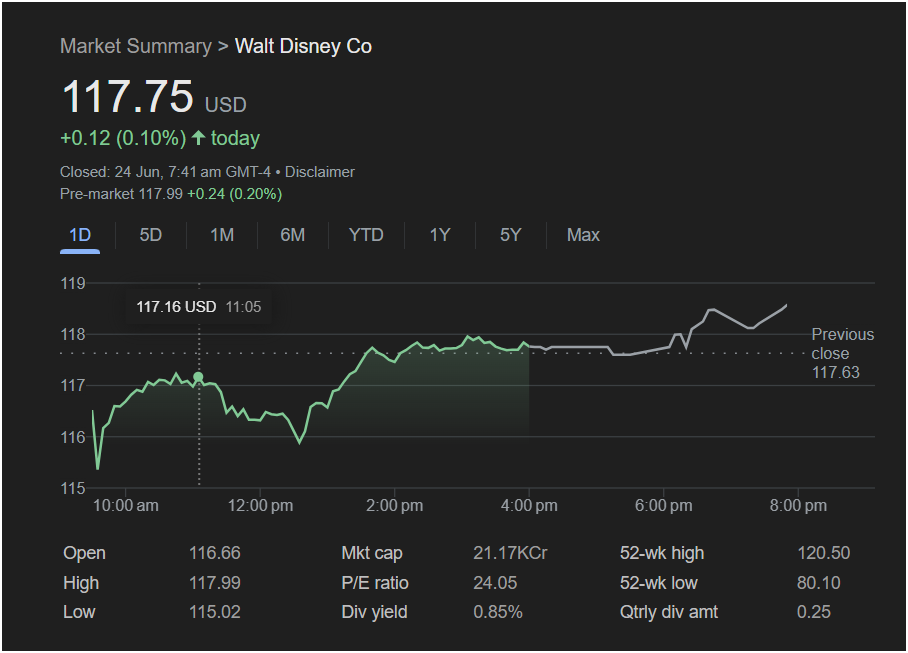This screenshot has width=908, height=653.
Task: Open the 1M chart range
Action: point(222,235)
